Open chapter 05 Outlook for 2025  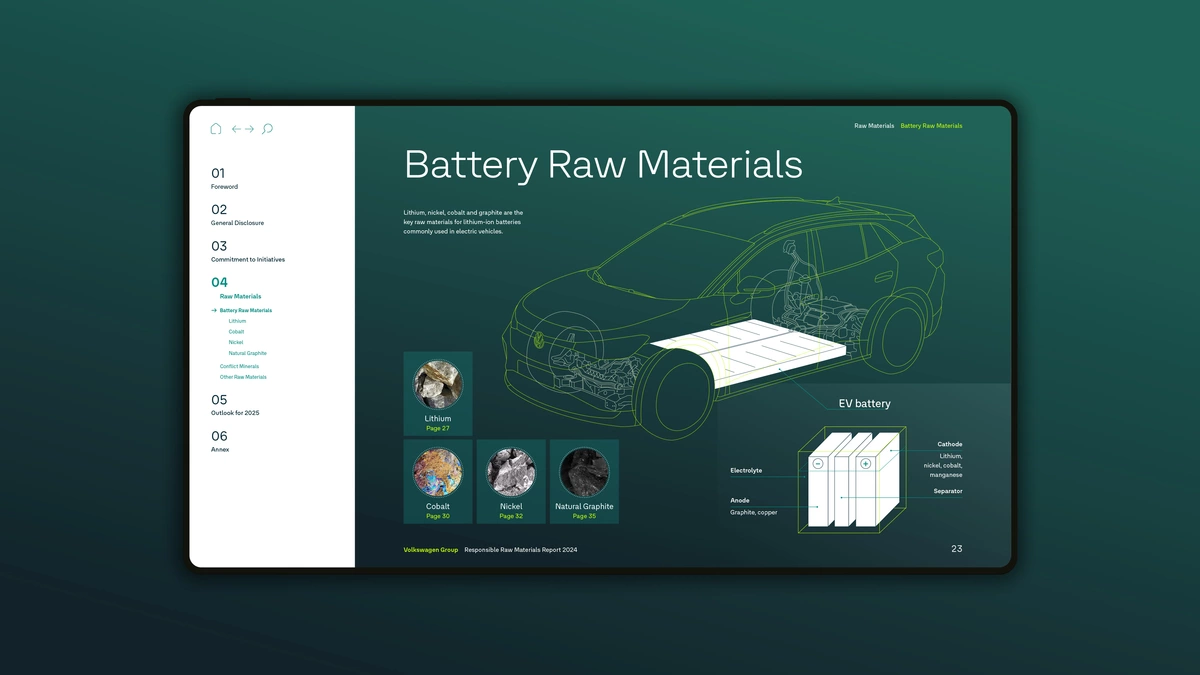click(x=235, y=405)
